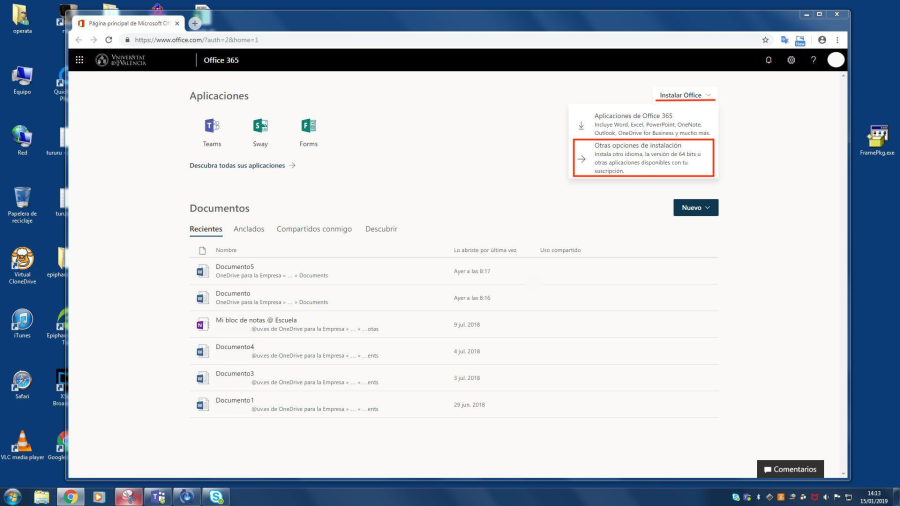Launch the Sway app

click(260, 133)
